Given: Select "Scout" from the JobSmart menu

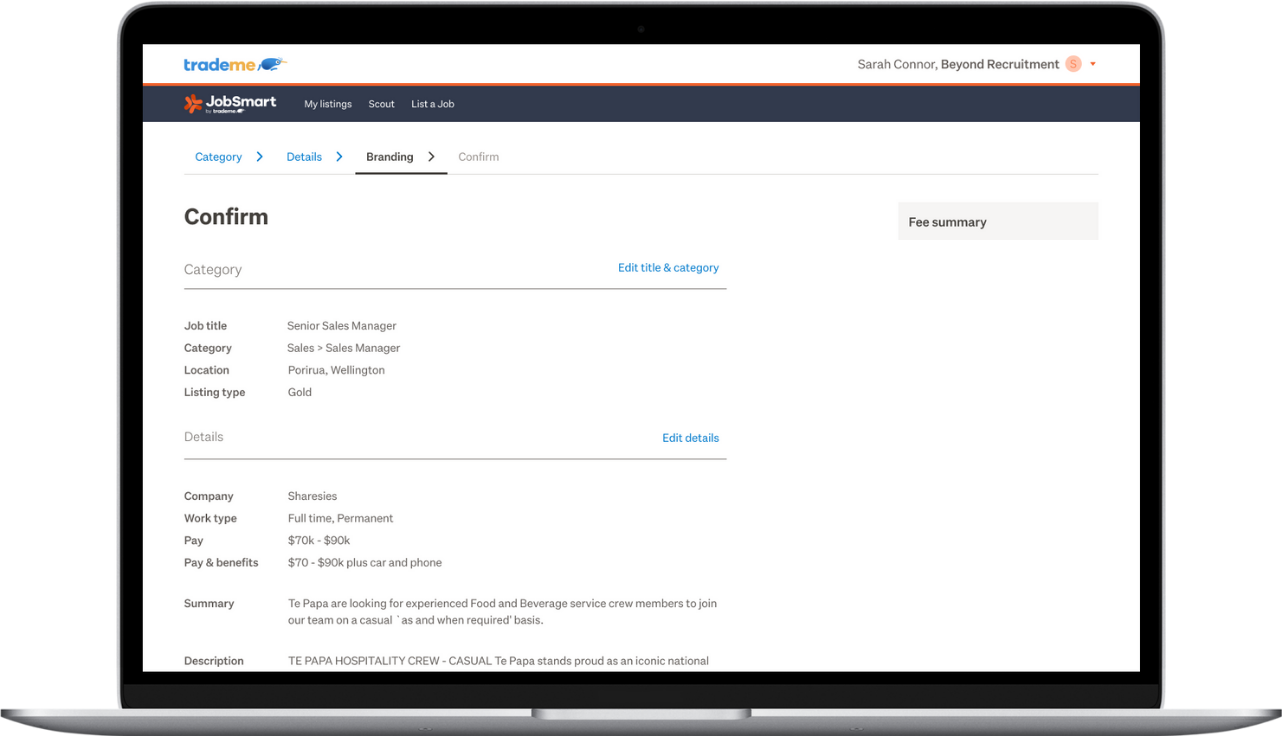Looking at the screenshot, I should pos(381,104).
